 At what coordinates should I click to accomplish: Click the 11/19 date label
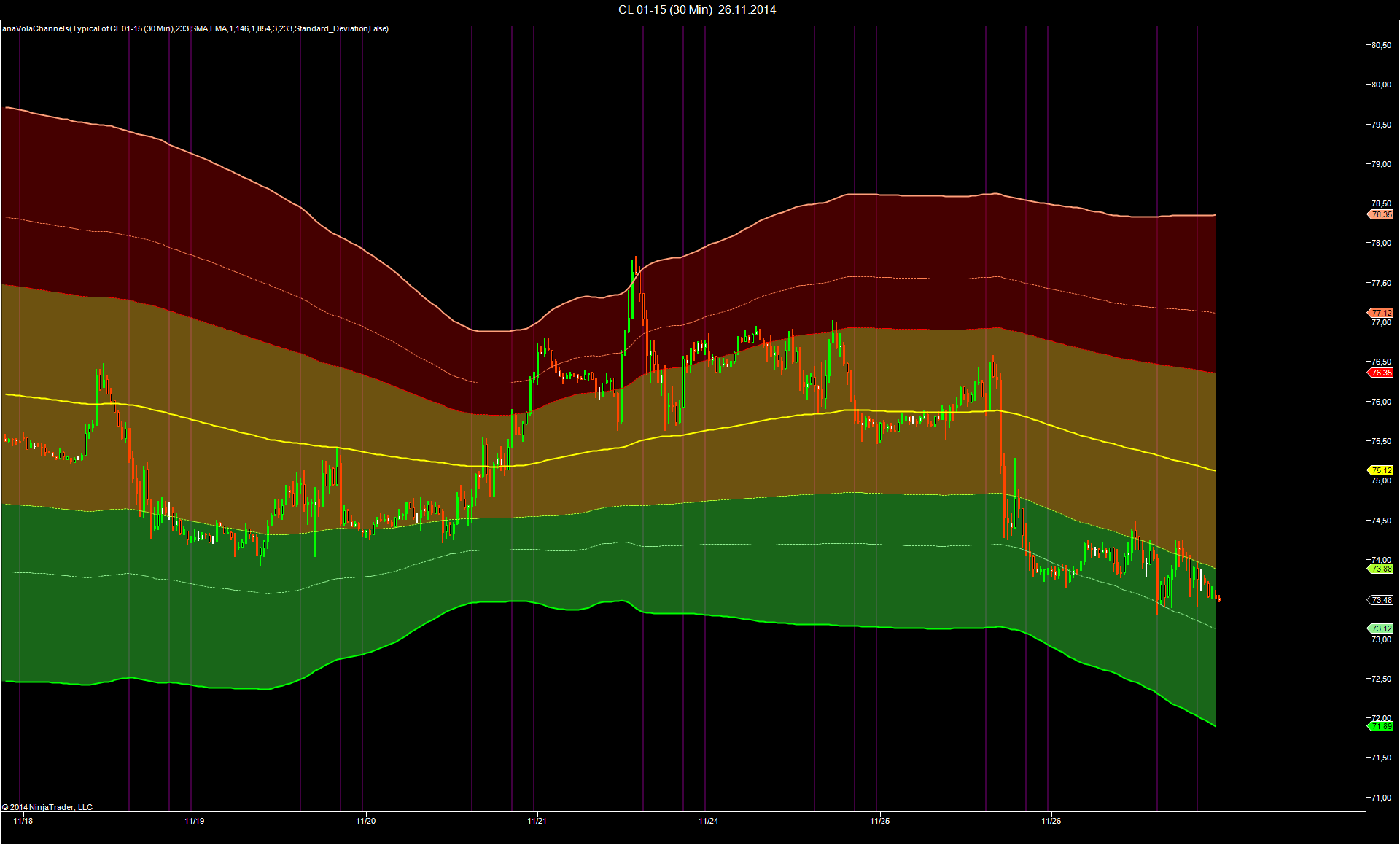pos(195,821)
